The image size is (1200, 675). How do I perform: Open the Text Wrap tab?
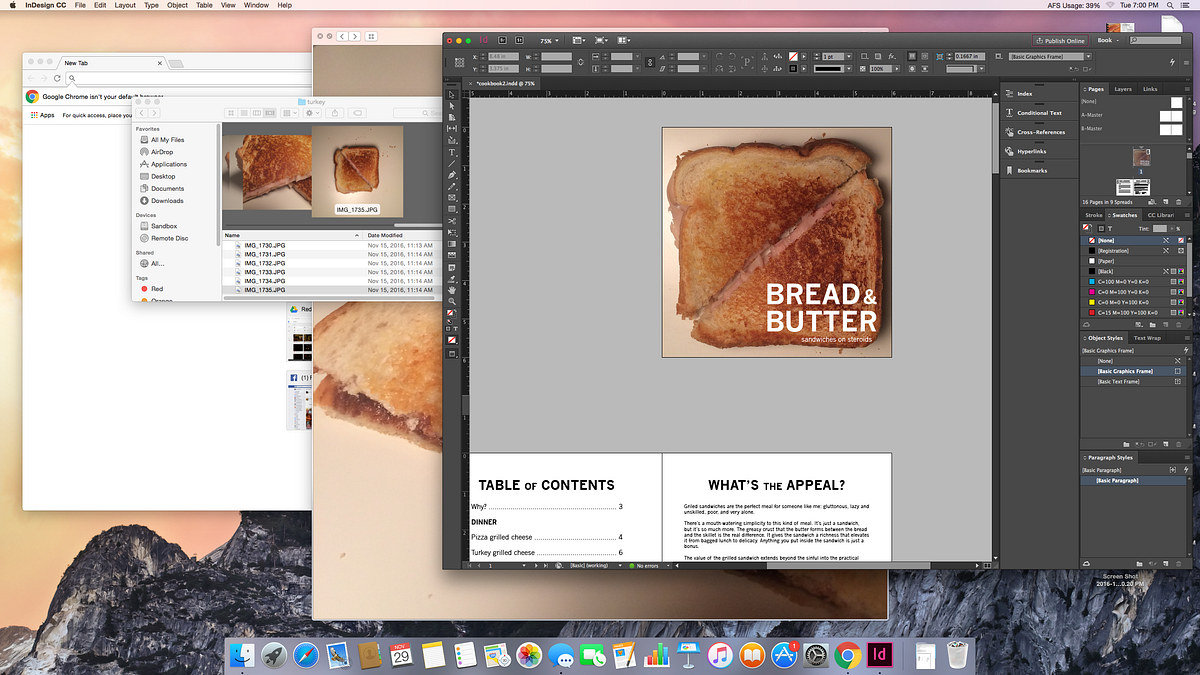[x=1147, y=338]
